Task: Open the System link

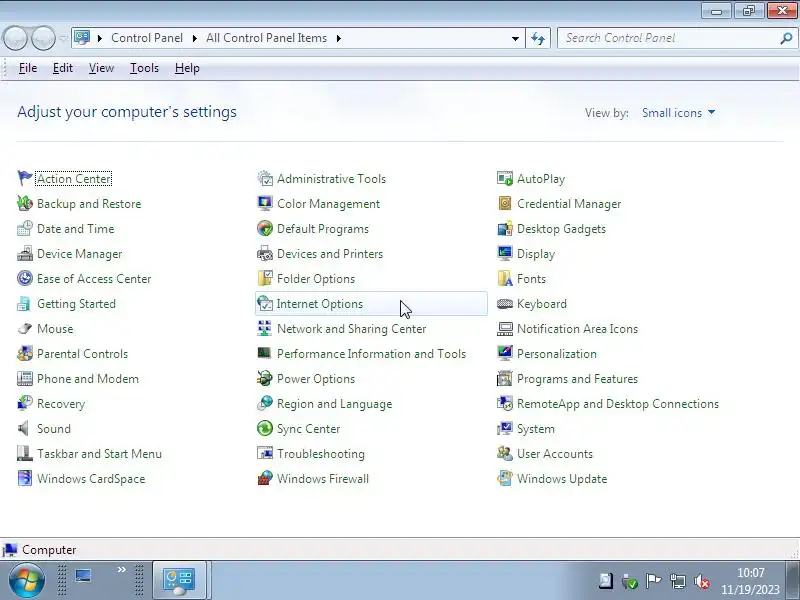Action: pos(536,429)
